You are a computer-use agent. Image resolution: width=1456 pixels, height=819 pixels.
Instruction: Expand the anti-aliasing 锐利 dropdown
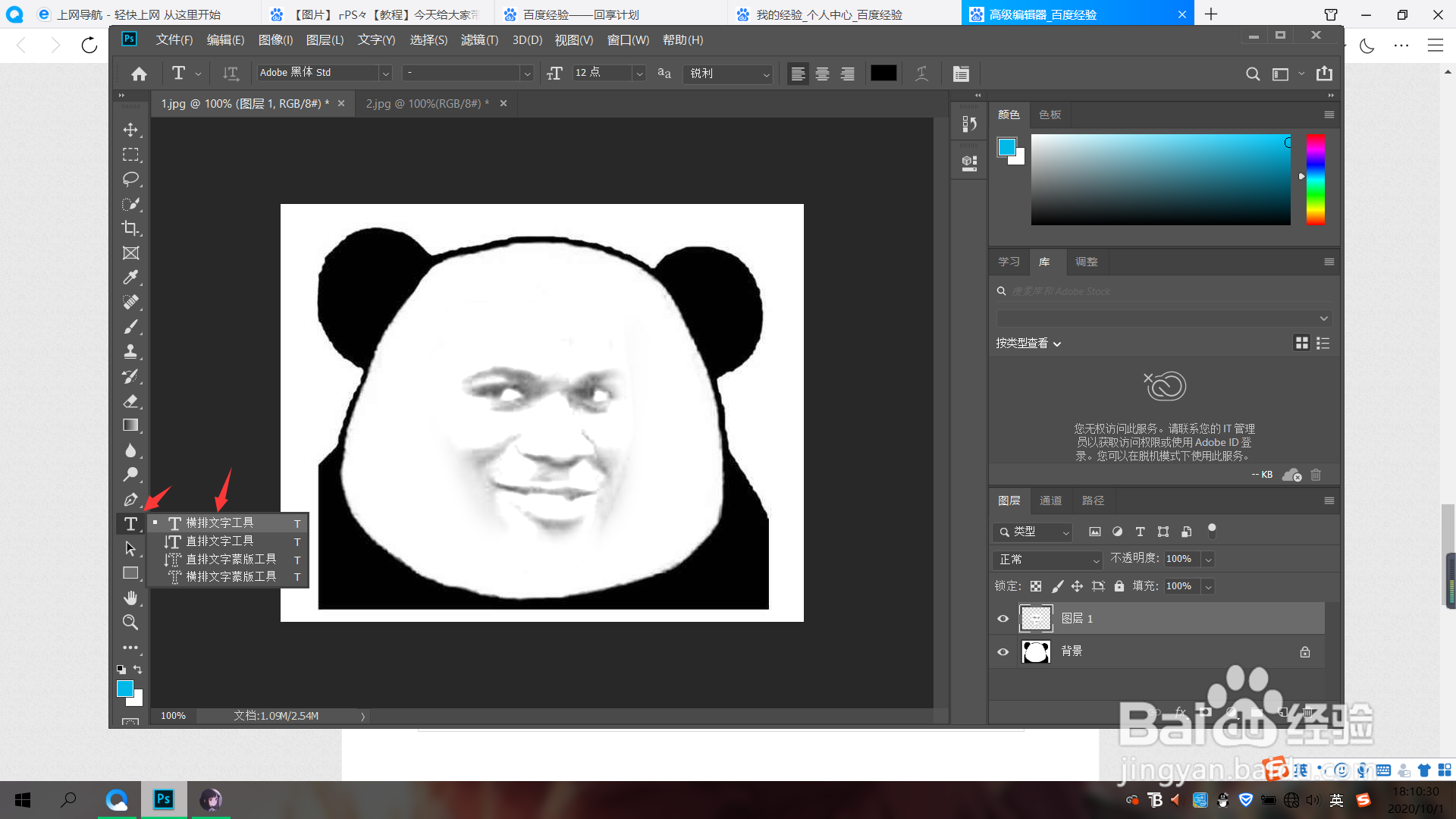[766, 74]
